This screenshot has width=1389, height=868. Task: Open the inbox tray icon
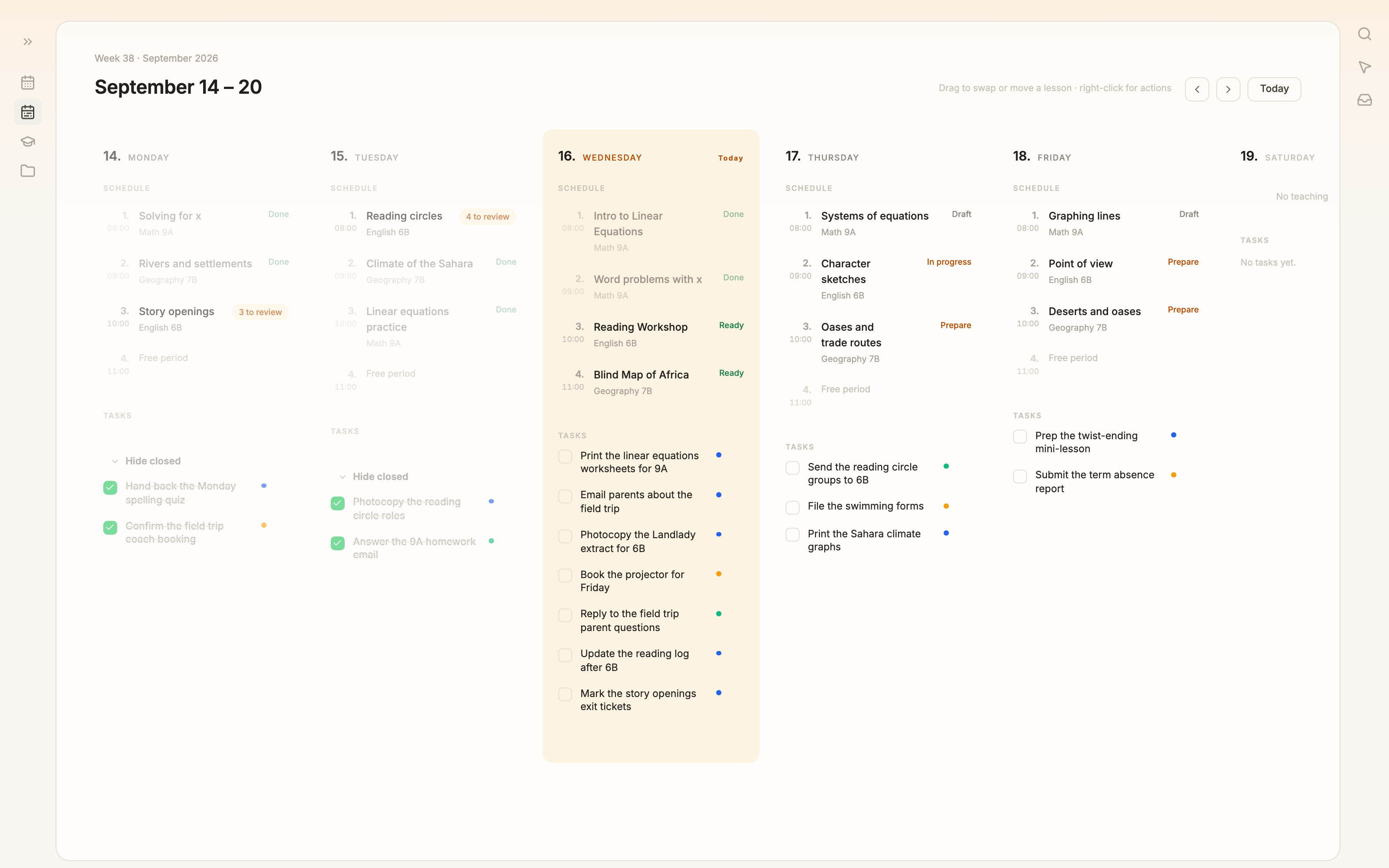(x=1364, y=100)
